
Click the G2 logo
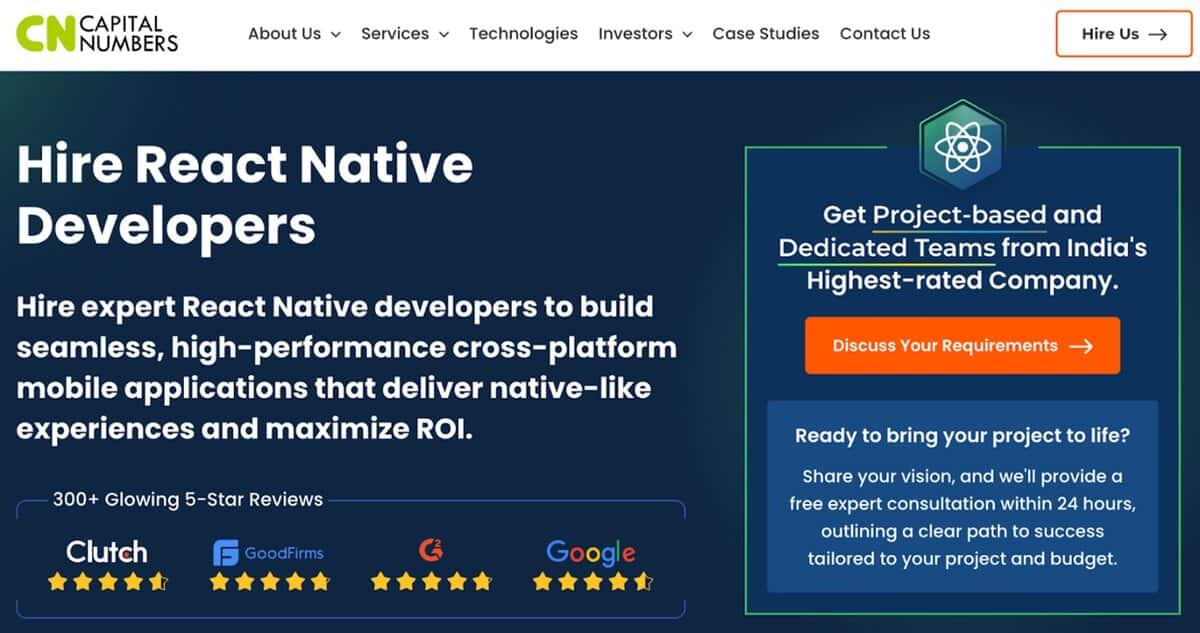tap(430, 551)
